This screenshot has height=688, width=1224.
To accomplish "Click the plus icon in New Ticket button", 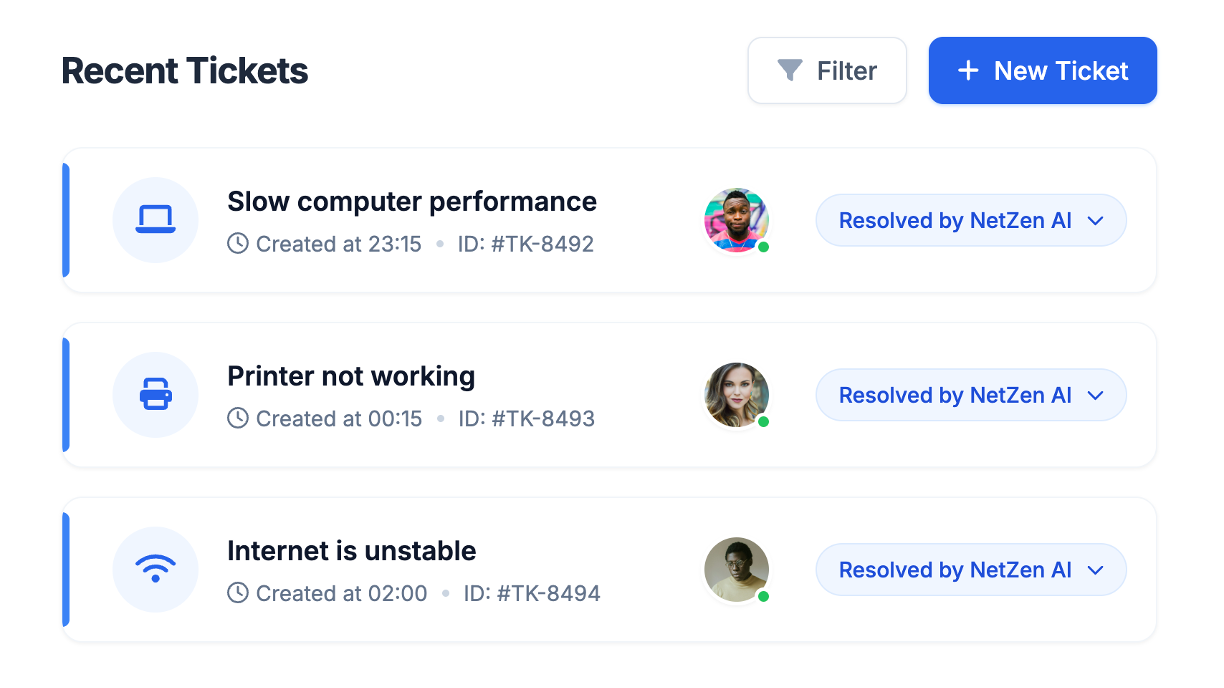I will pyautogui.click(x=966, y=70).
